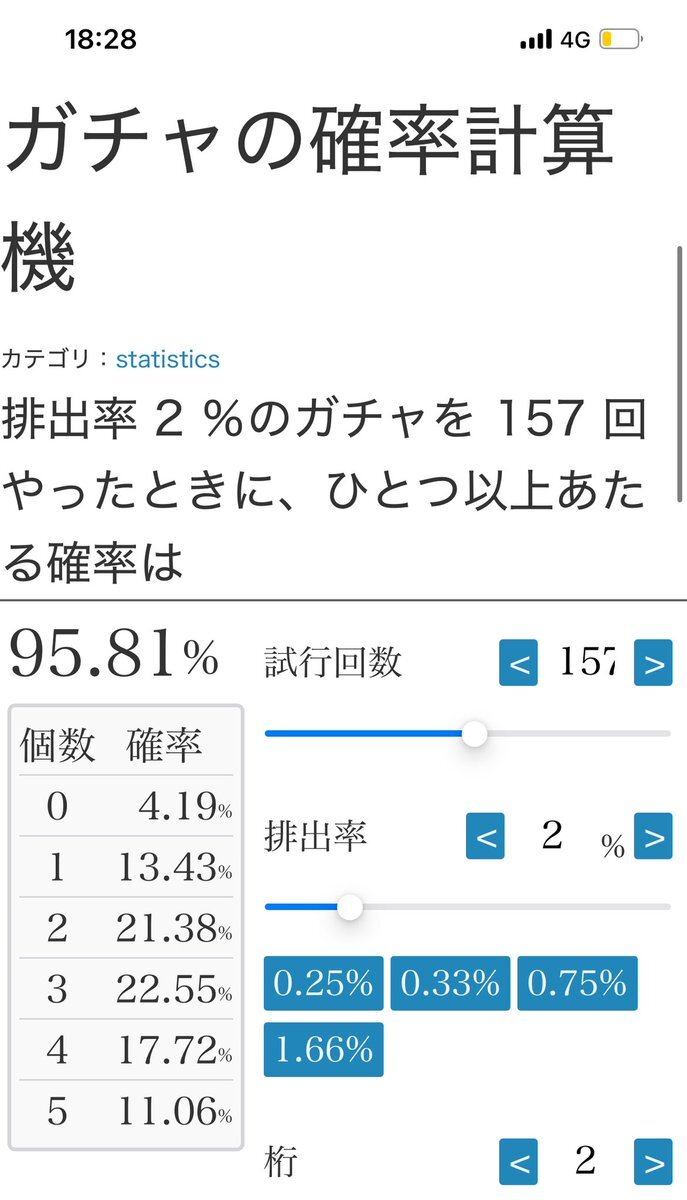Choose the 1.66% preset rate
This screenshot has height=1200, width=687.
pos(324,1049)
